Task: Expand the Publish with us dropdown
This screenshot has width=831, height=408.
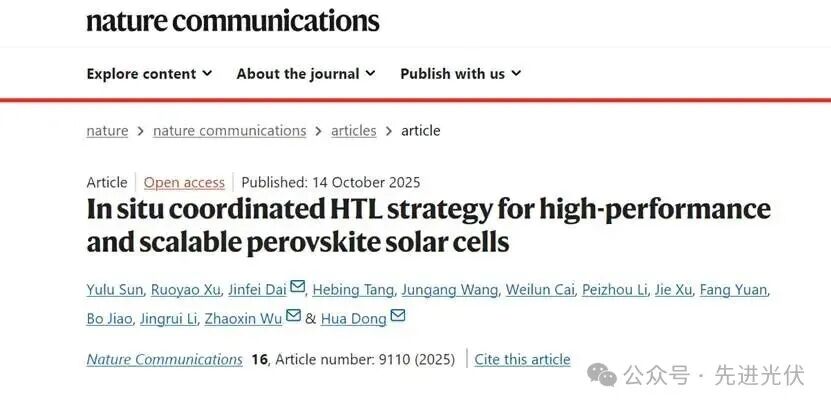Action: coord(460,73)
